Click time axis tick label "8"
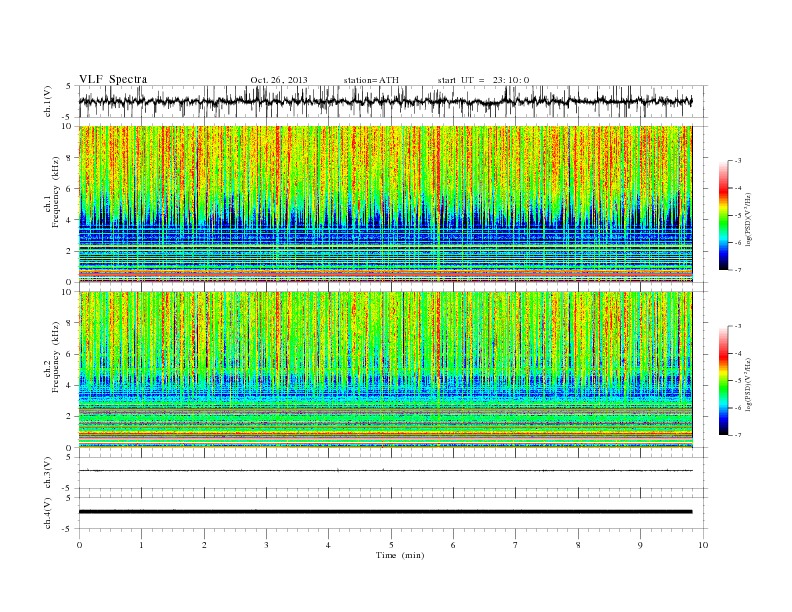This screenshot has height=612, width=792. click(578, 545)
